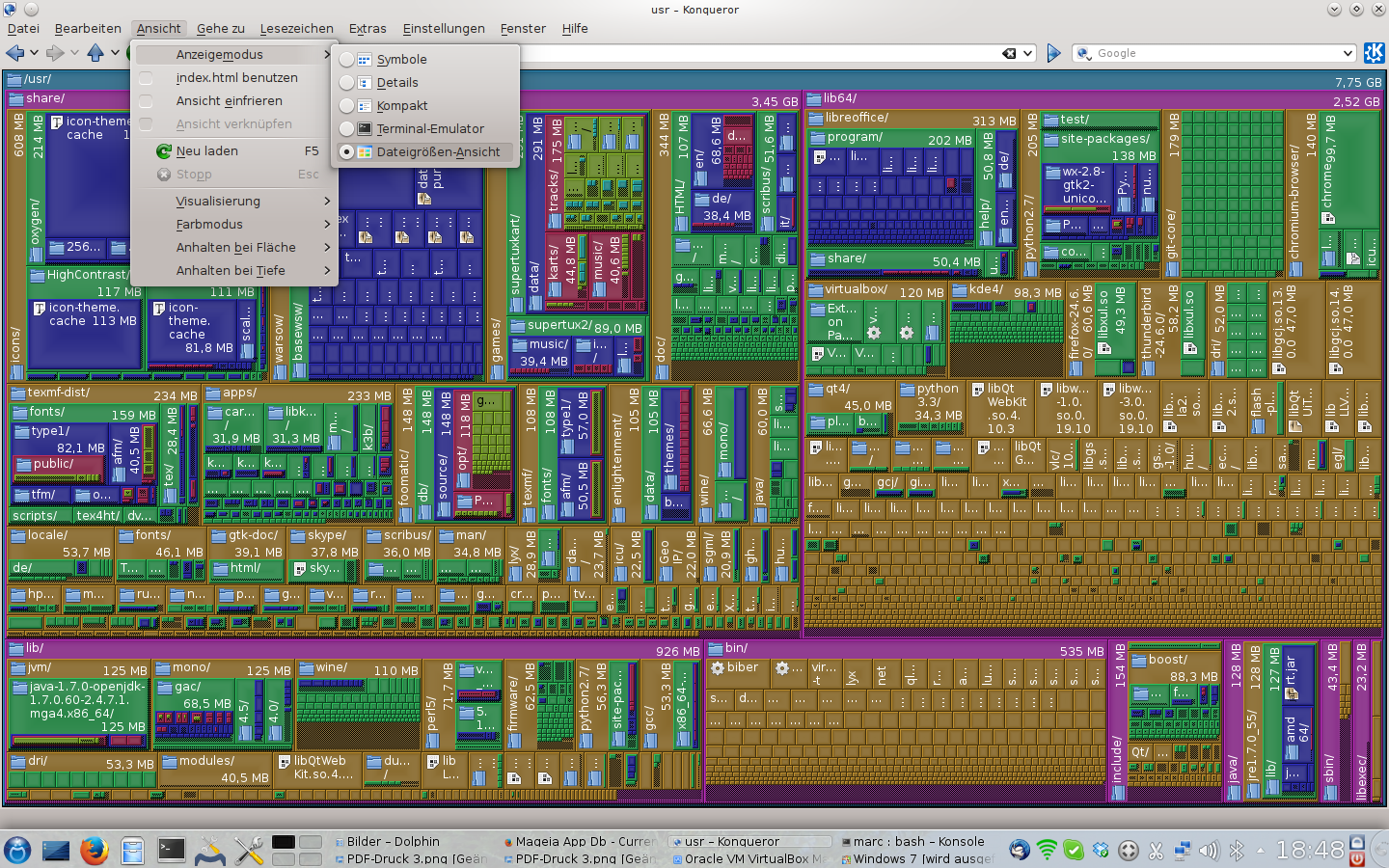
Task: Click the Terminal-Emulator icon in submenu
Action: click(365, 129)
